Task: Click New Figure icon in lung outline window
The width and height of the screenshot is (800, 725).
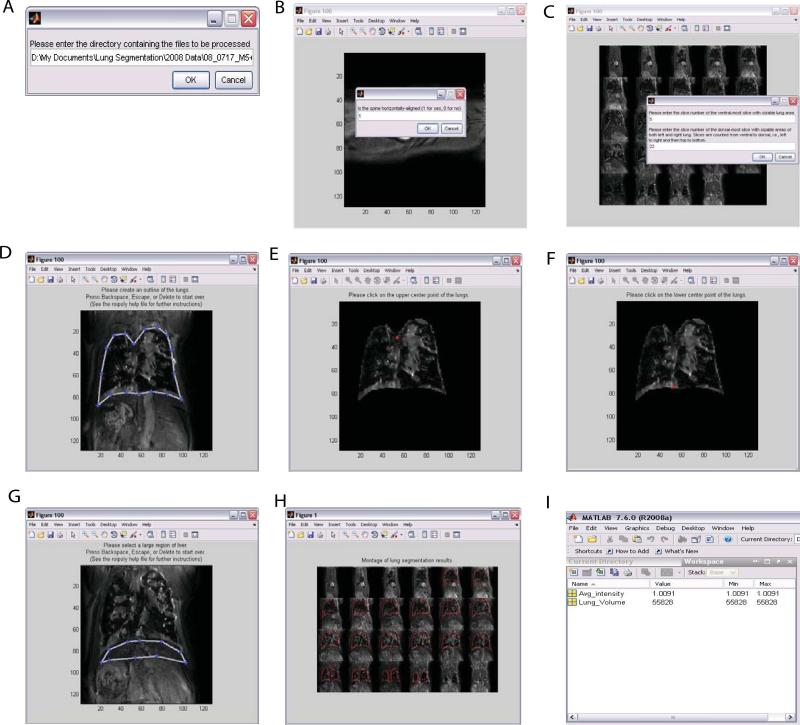Action: point(32,280)
